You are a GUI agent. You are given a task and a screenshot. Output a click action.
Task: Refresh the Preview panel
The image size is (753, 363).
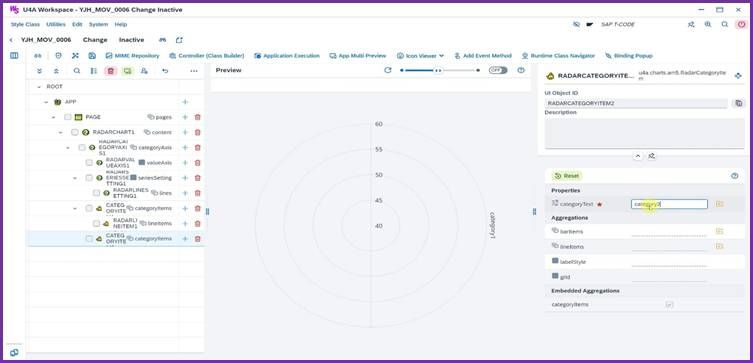[388, 70]
